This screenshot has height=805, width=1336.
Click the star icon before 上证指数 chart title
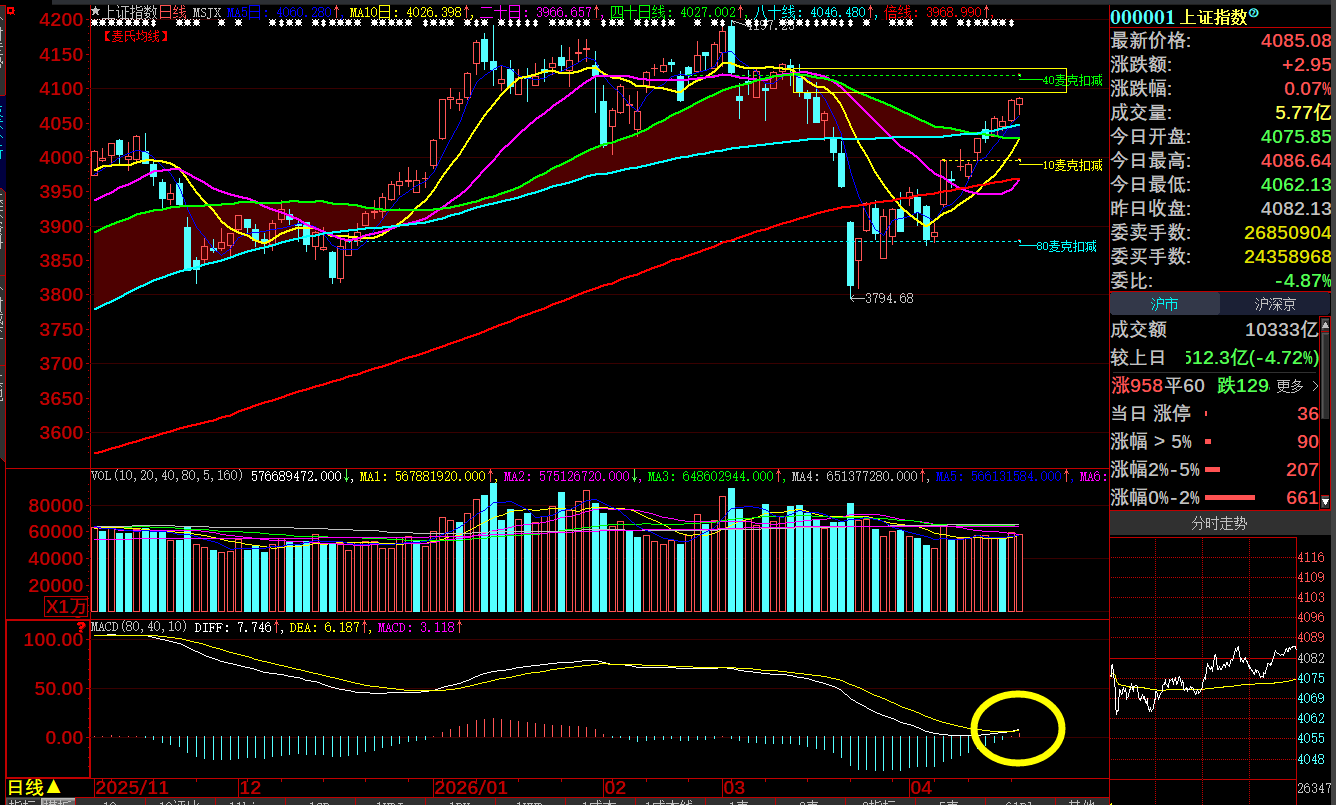click(x=96, y=12)
